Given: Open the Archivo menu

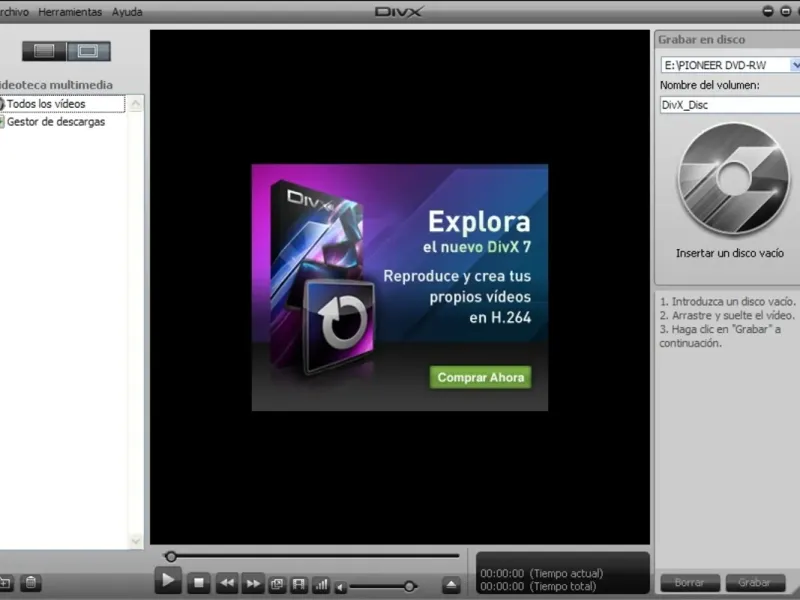Looking at the screenshot, I should pos(14,12).
